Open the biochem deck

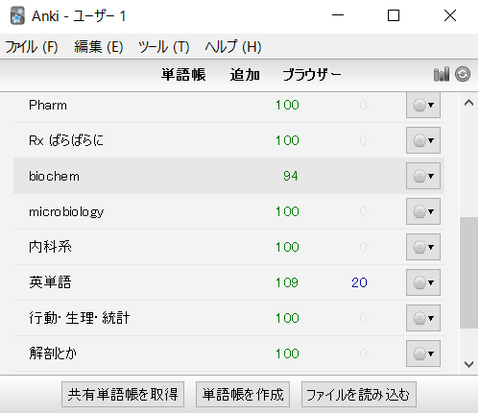(x=54, y=176)
